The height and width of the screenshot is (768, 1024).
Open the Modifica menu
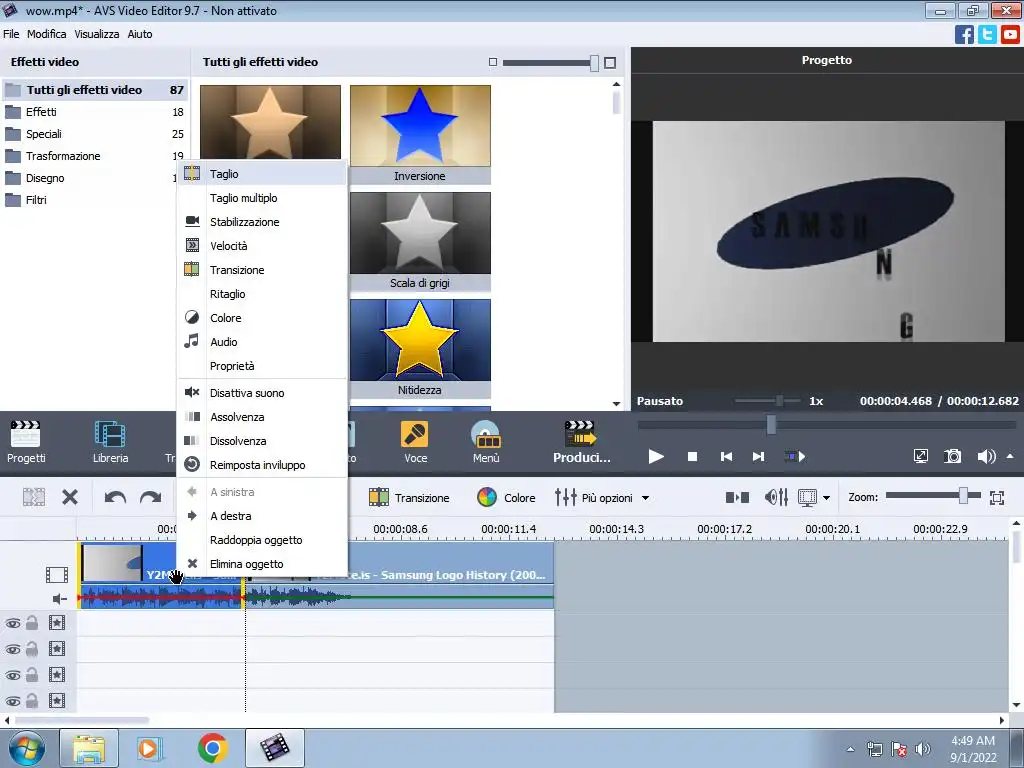[x=46, y=34]
